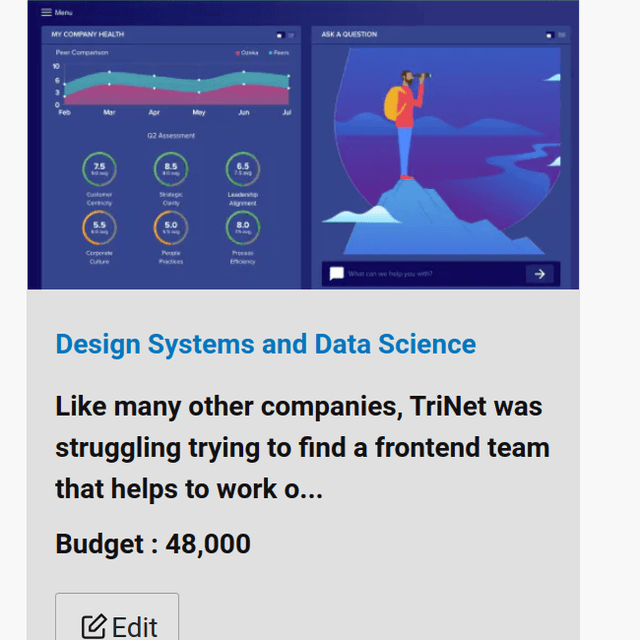Click the Edit pencil icon
Screen dimensions: 640x640
click(94, 626)
